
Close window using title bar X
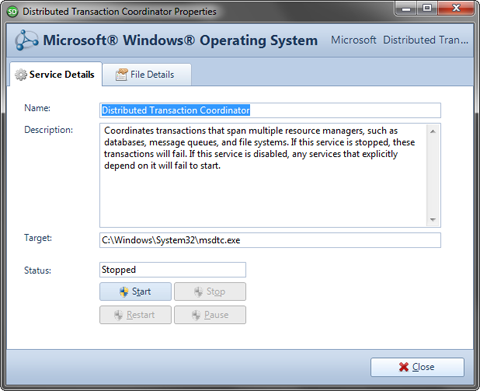[456, 9]
